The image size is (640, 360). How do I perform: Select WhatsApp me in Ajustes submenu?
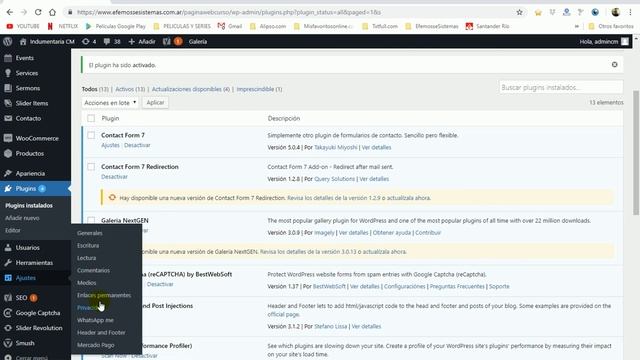tap(95, 320)
